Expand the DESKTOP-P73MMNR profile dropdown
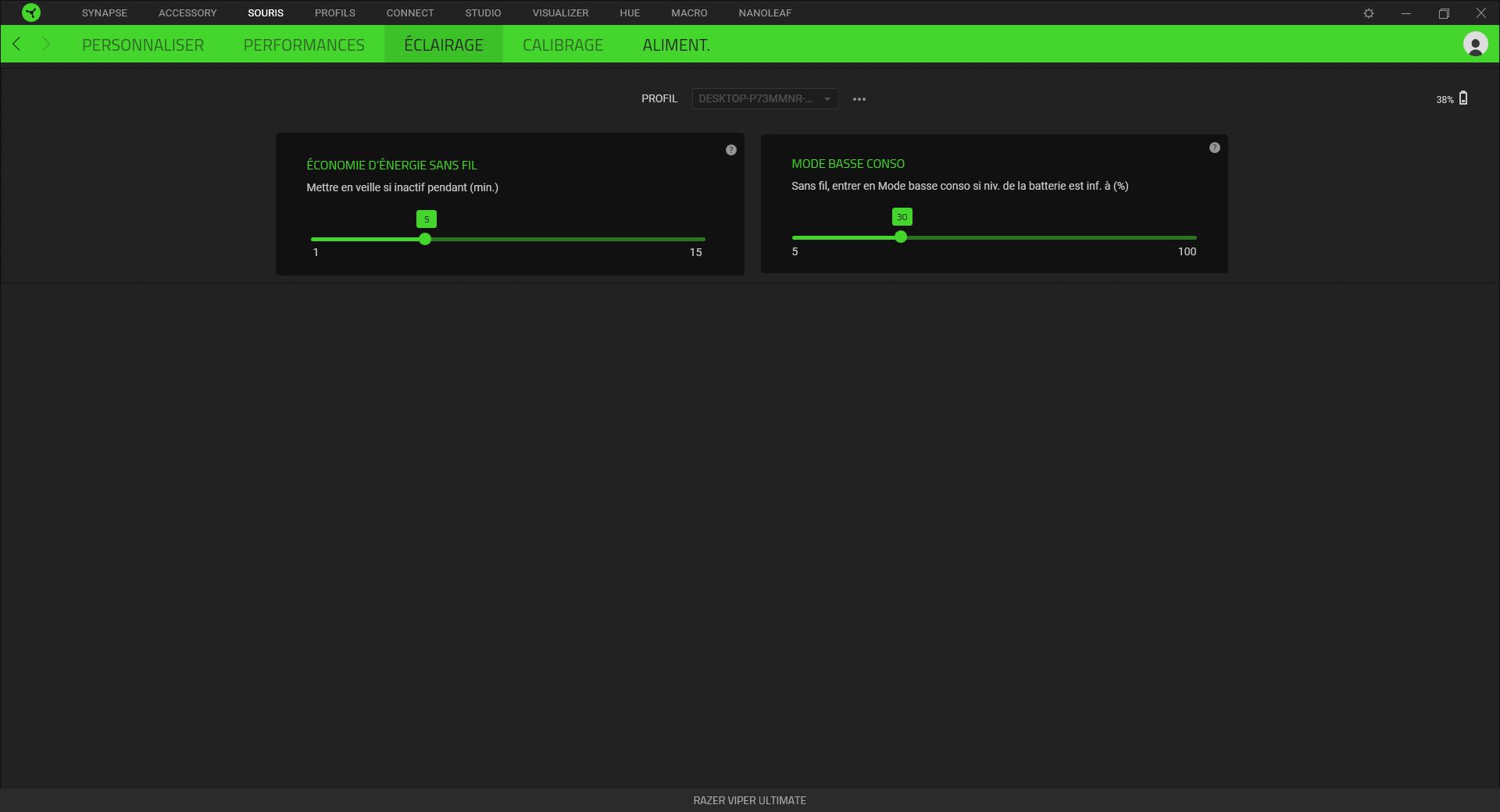This screenshot has height=812, width=1500. point(765,98)
